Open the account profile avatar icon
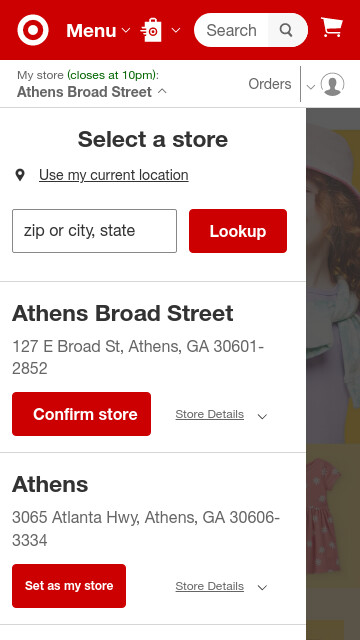This screenshot has width=360, height=640. point(332,84)
